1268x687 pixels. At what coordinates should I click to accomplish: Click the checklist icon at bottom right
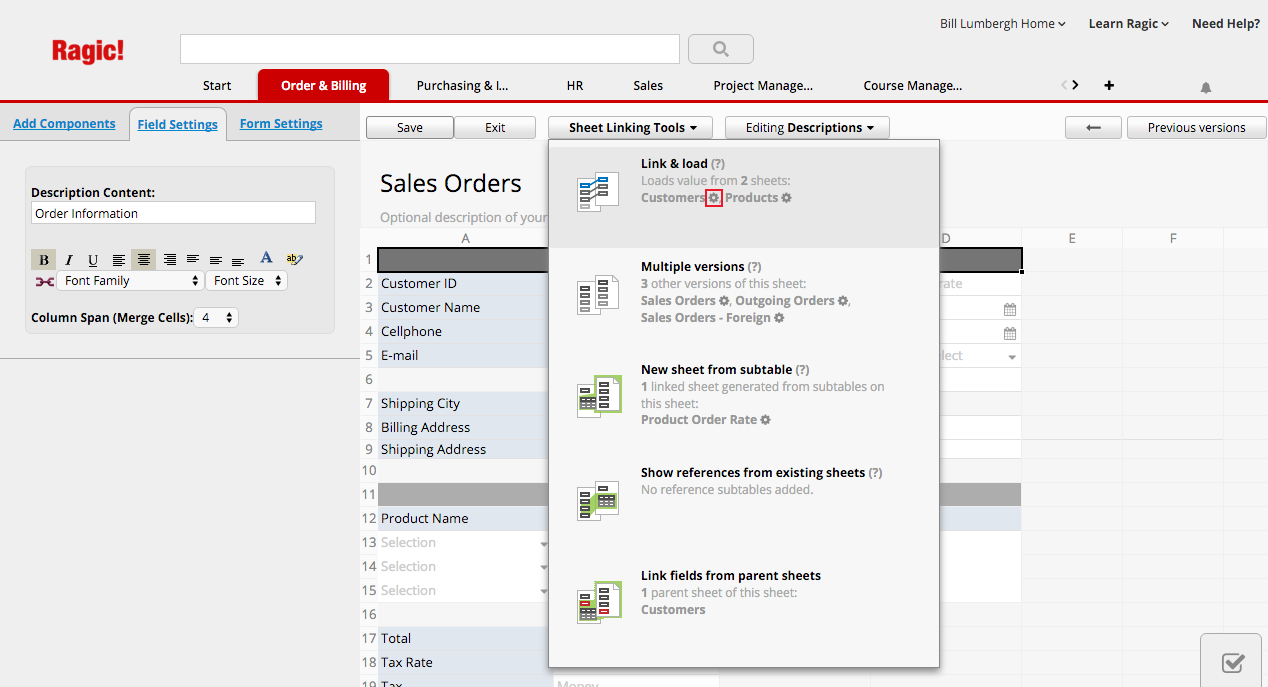[x=1233, y=662]
